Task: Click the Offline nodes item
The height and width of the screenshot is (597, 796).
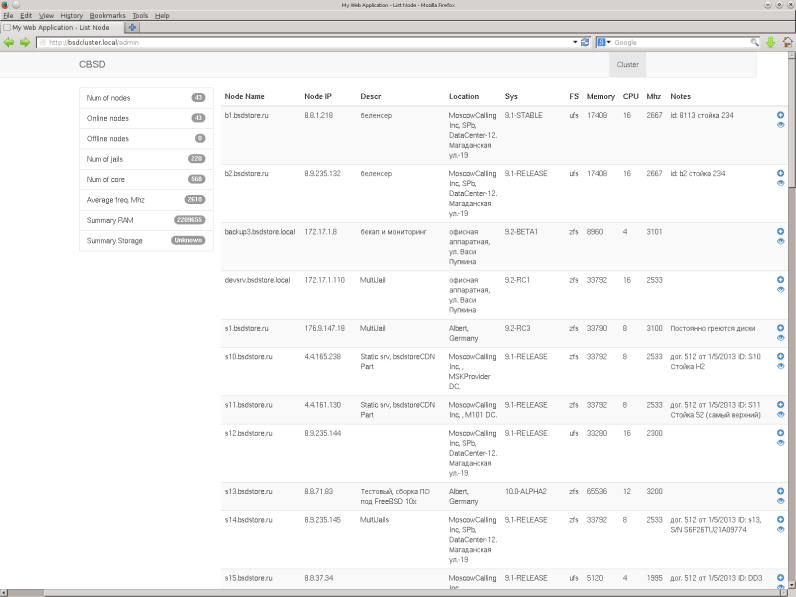Action: pos(146,139)
